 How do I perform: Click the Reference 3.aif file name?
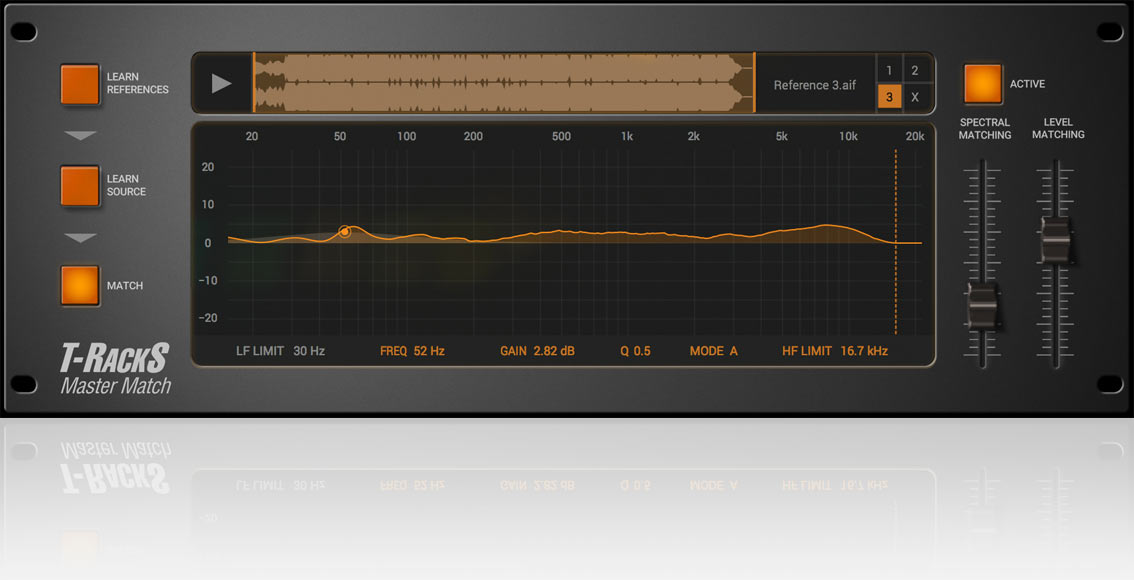coord(815,85)
